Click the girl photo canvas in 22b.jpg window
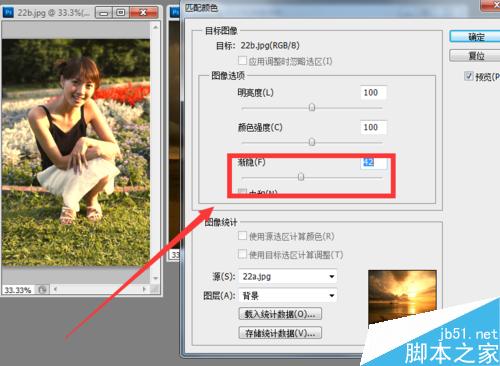The image size is (500, 366). 76,152
